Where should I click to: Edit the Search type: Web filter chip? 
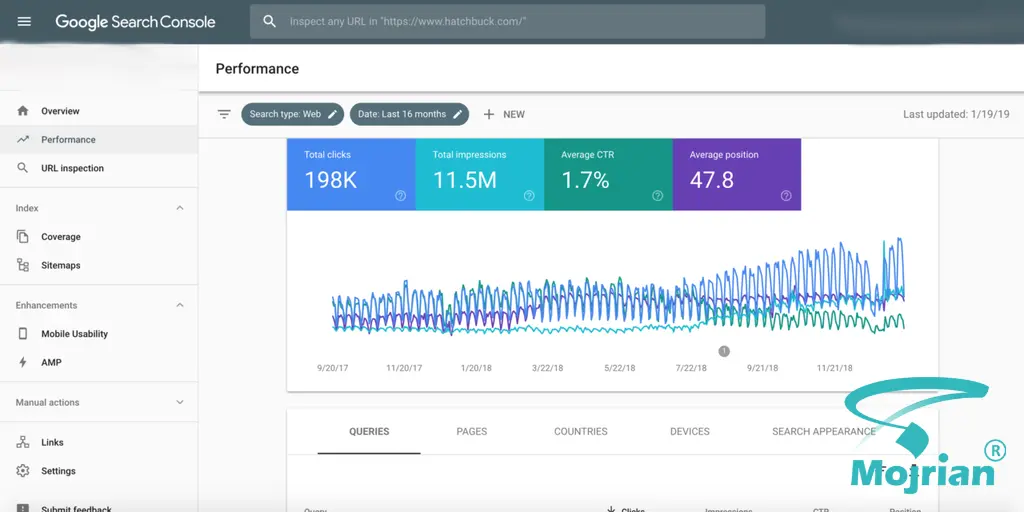coord(293,114)
